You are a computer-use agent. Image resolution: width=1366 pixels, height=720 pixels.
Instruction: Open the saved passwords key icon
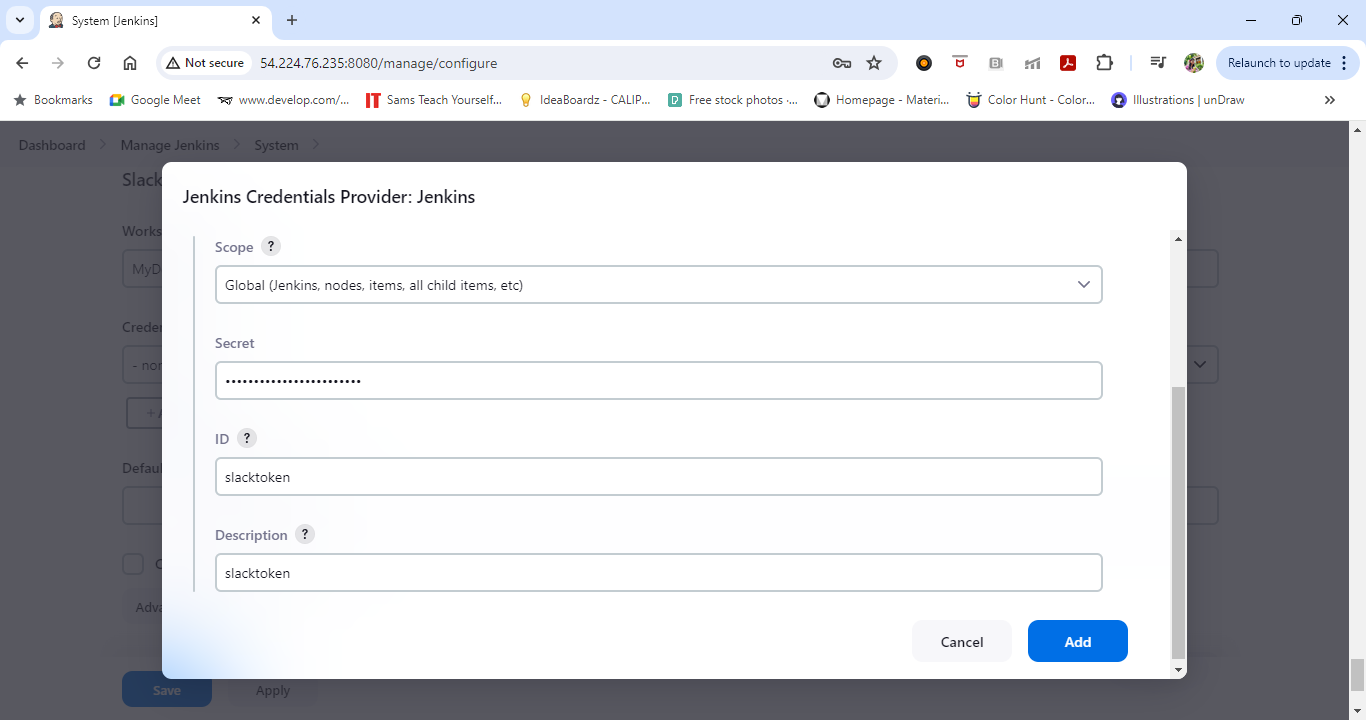pos(842,63)
